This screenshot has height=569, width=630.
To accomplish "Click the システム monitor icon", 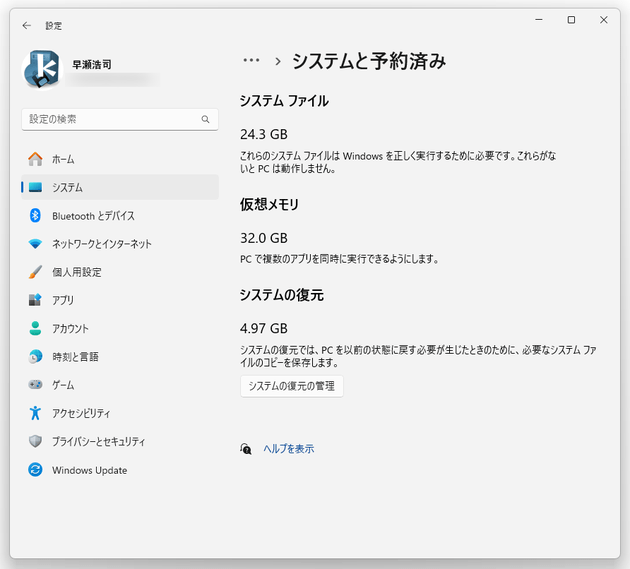I will click(35, 187).
